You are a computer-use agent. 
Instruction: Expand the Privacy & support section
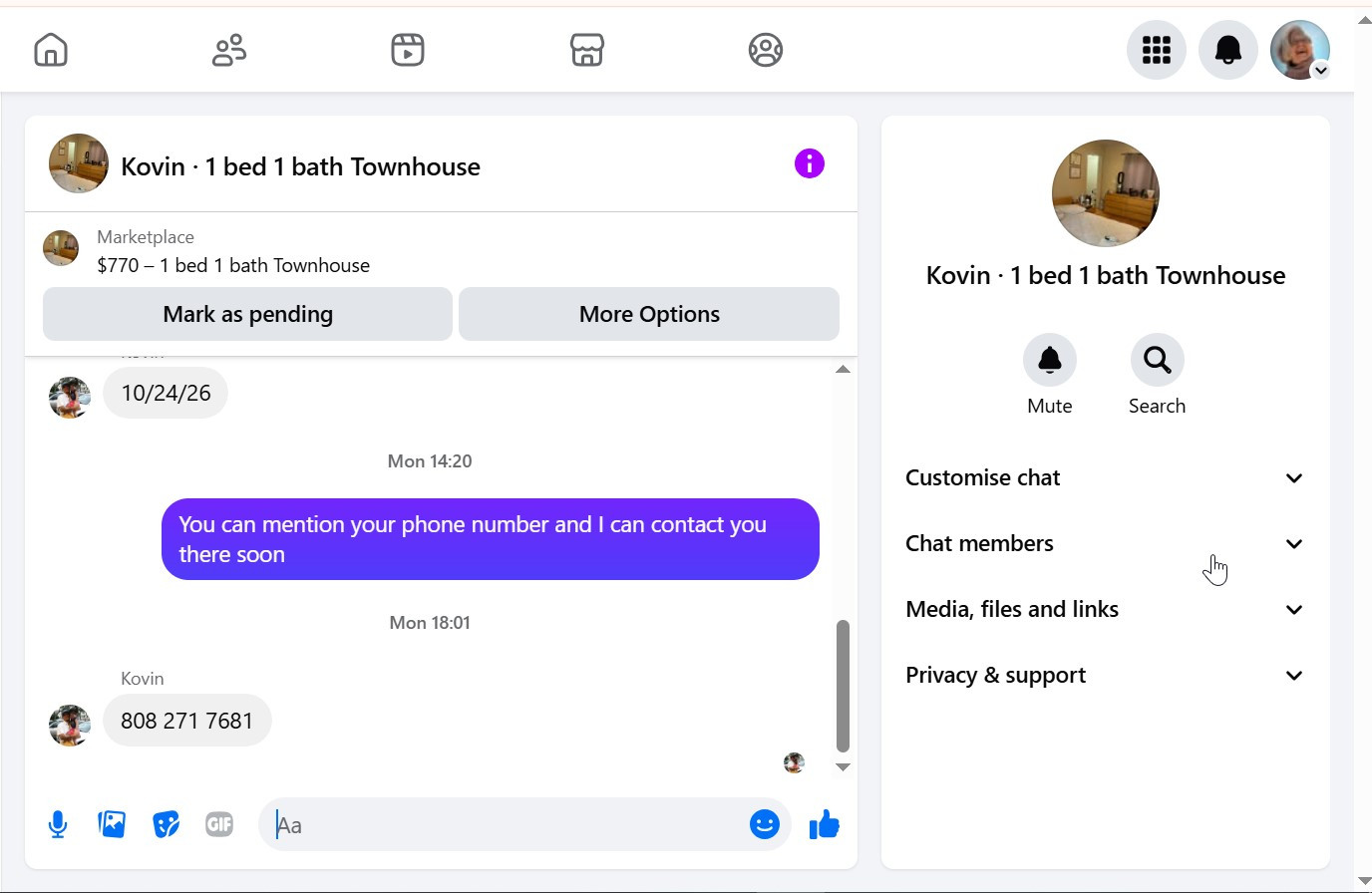tap(1105, 676)
